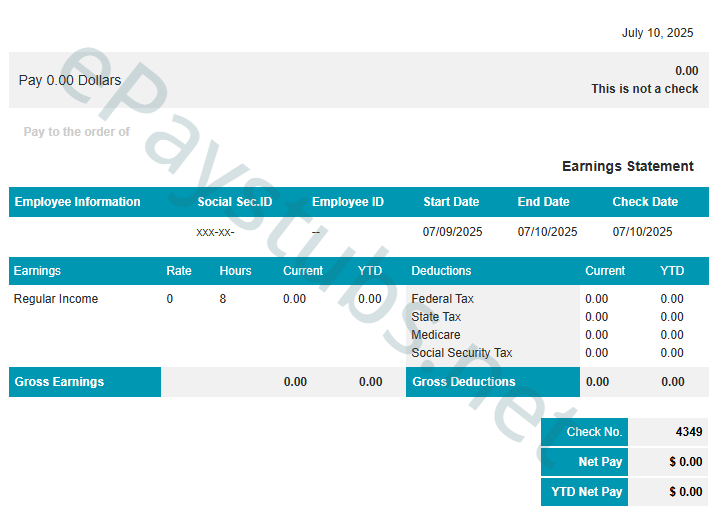Click the 'Employee ID' column header
The height and width of the screenshot is (528, 719).
347,202
